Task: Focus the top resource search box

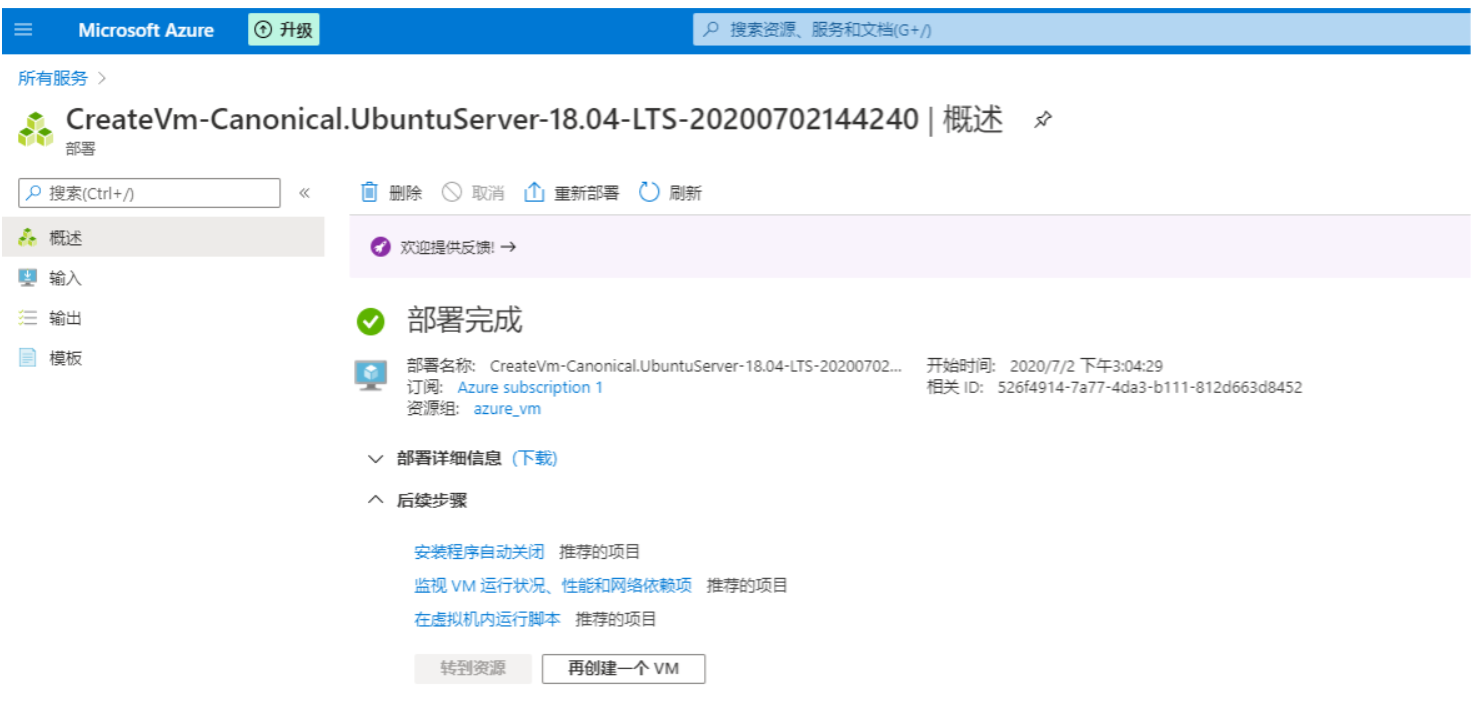Action: (x=1083, y=30)
